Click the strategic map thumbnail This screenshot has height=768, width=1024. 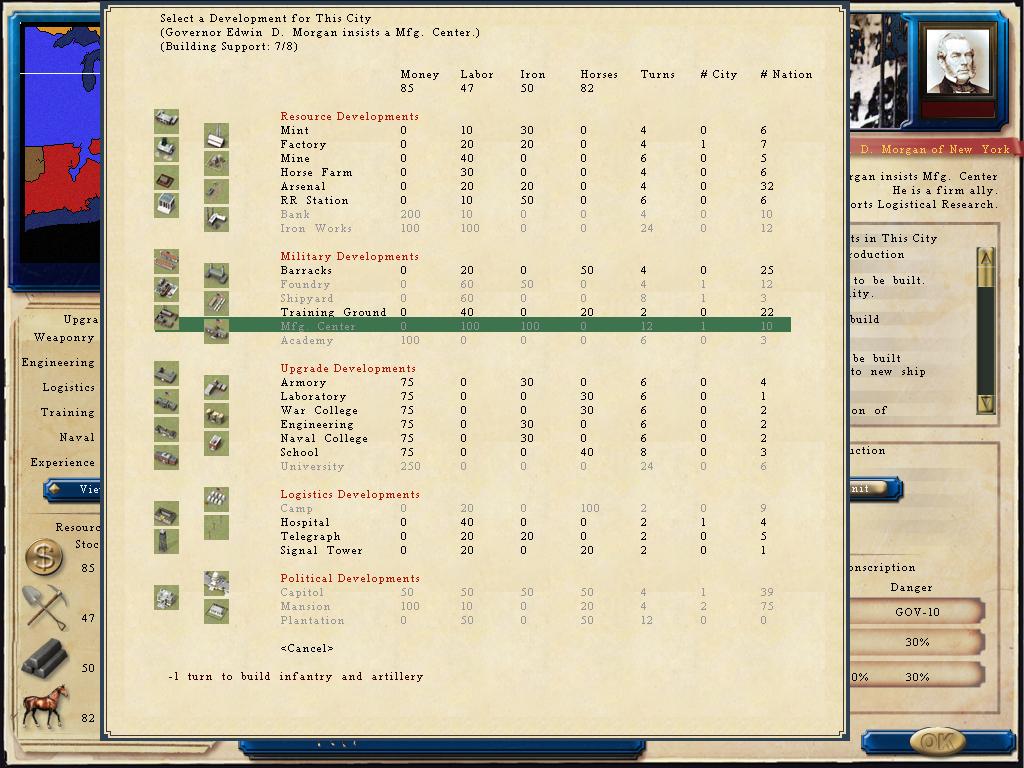(x=60, y=142)
